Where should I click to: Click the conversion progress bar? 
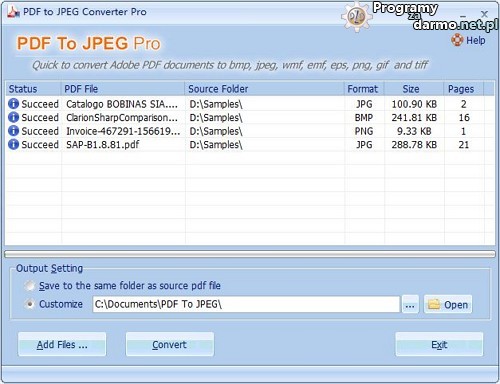pos(250,254)
